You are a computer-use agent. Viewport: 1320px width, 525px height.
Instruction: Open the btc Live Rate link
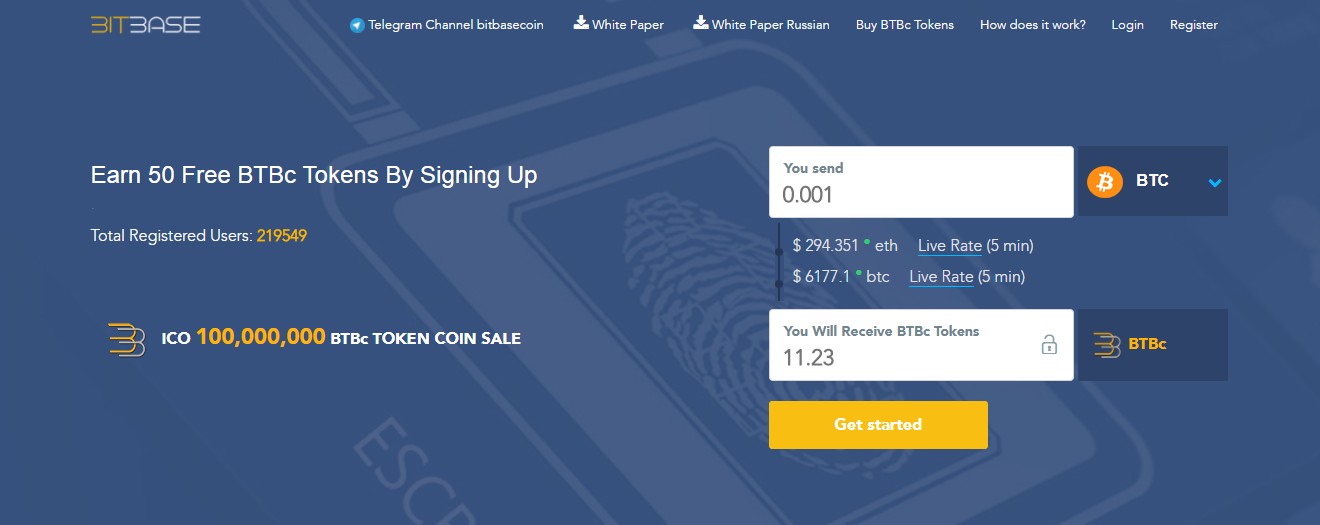tap(941, 277)
